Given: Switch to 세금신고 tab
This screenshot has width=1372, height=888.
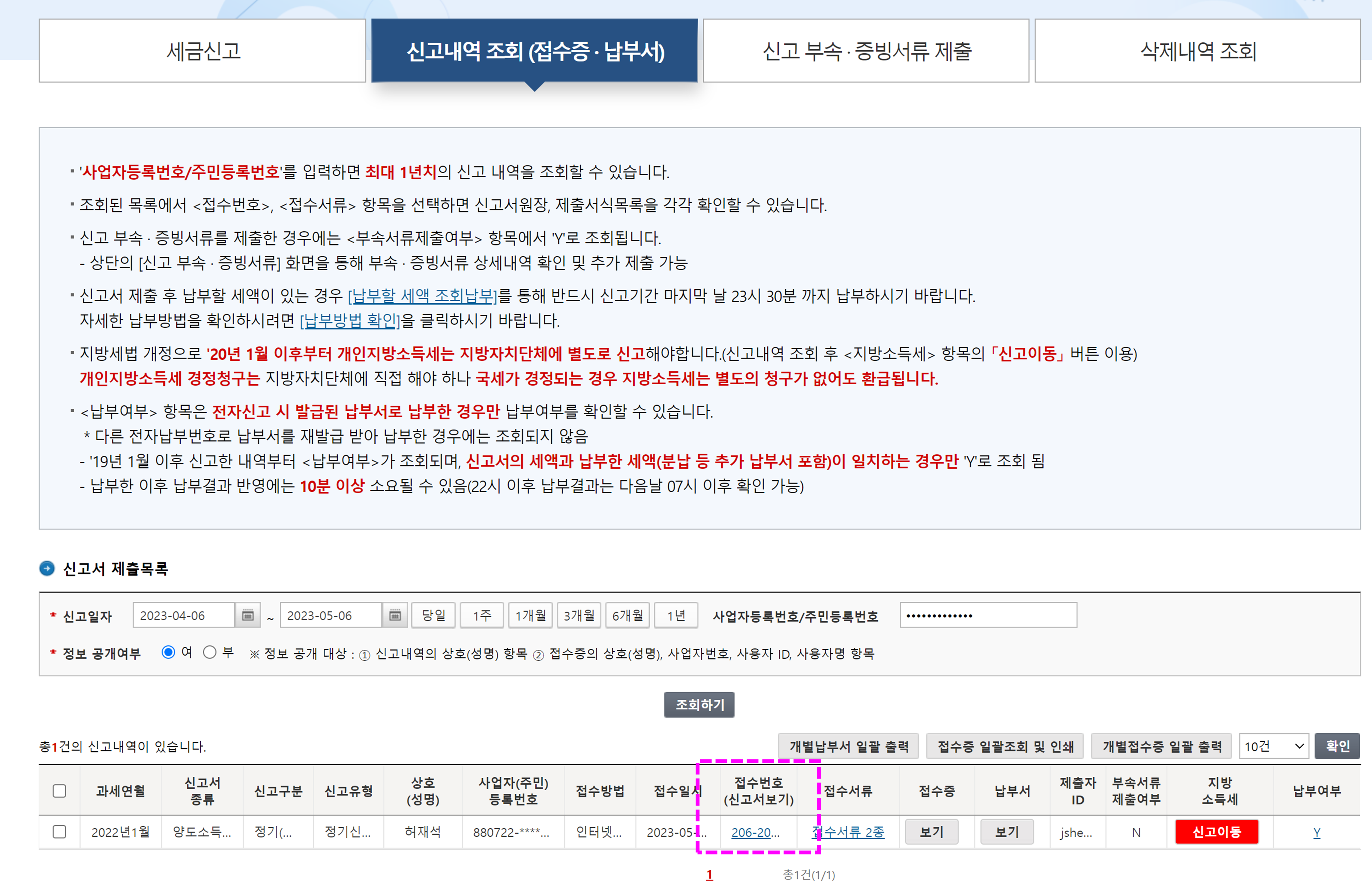Looking at the screenshot, I should 202,51.
